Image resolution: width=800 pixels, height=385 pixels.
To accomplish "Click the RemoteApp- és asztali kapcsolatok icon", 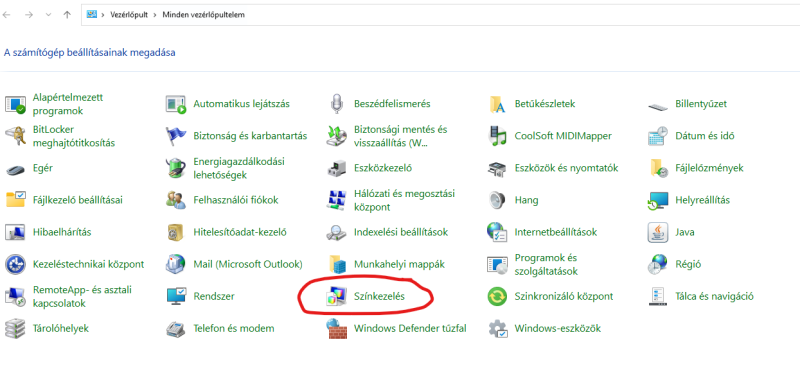I will 15,296.
